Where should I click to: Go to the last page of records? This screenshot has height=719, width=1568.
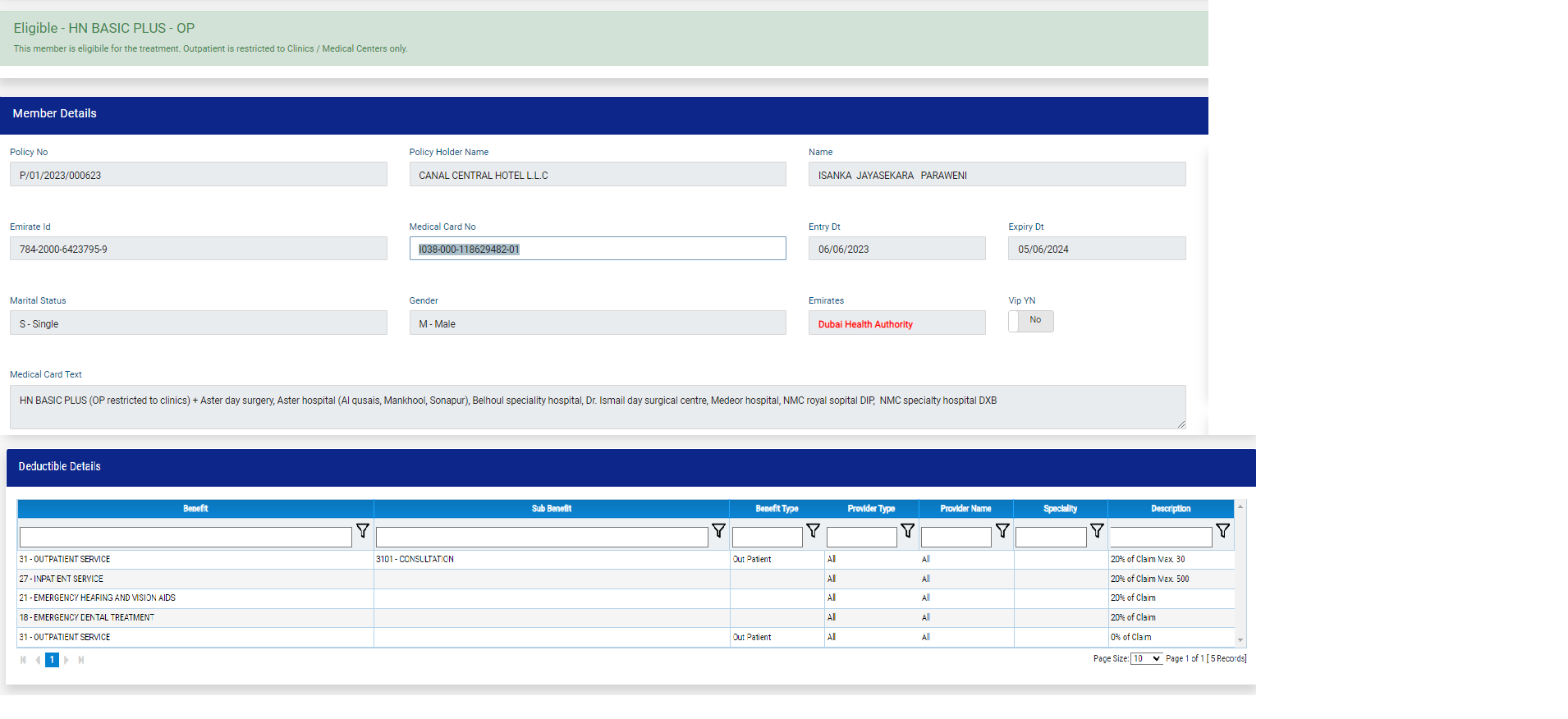point(81,660)
